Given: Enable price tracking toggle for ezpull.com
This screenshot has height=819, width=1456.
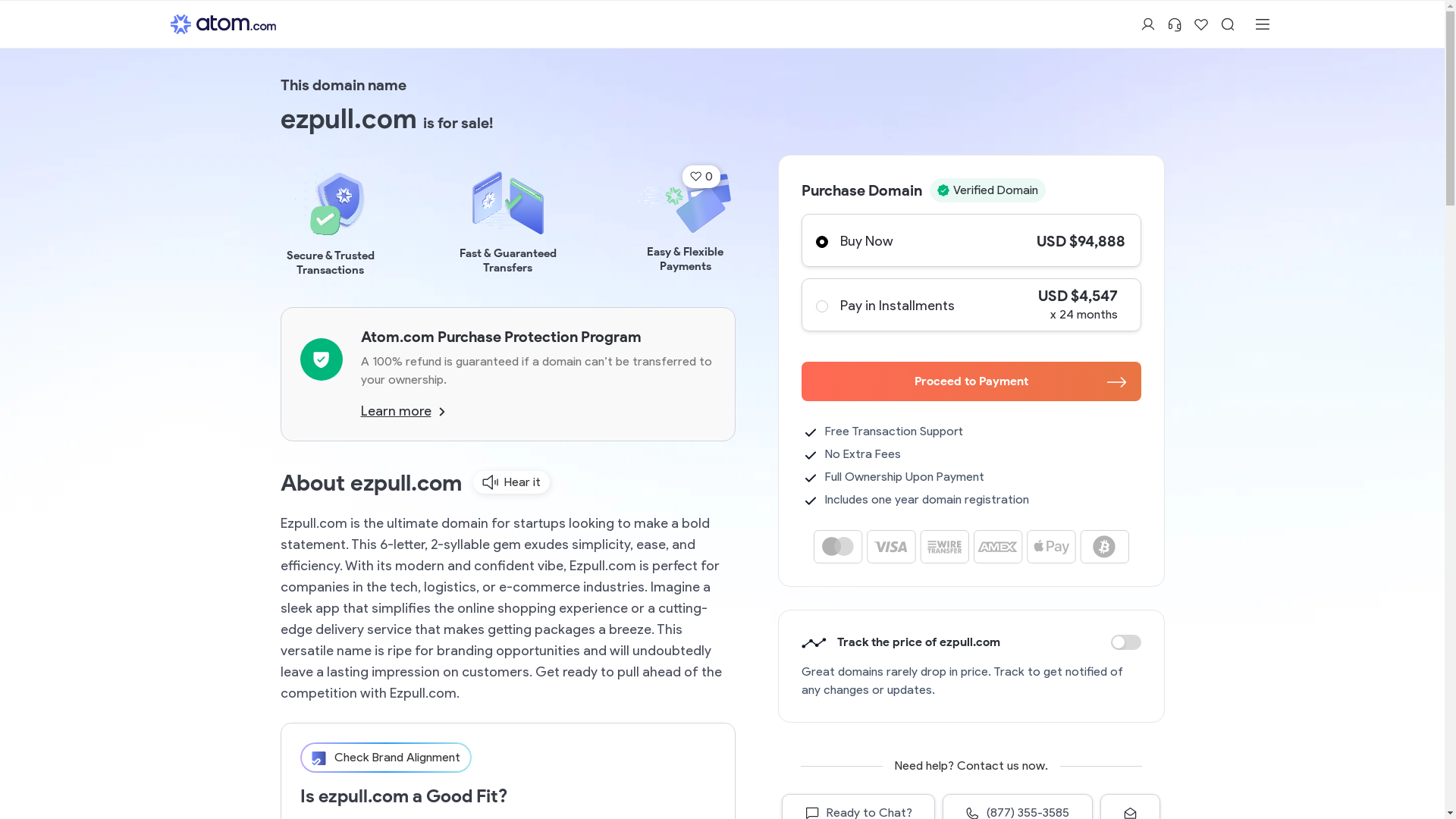Looking at the screenshot, I should 1125,642.
